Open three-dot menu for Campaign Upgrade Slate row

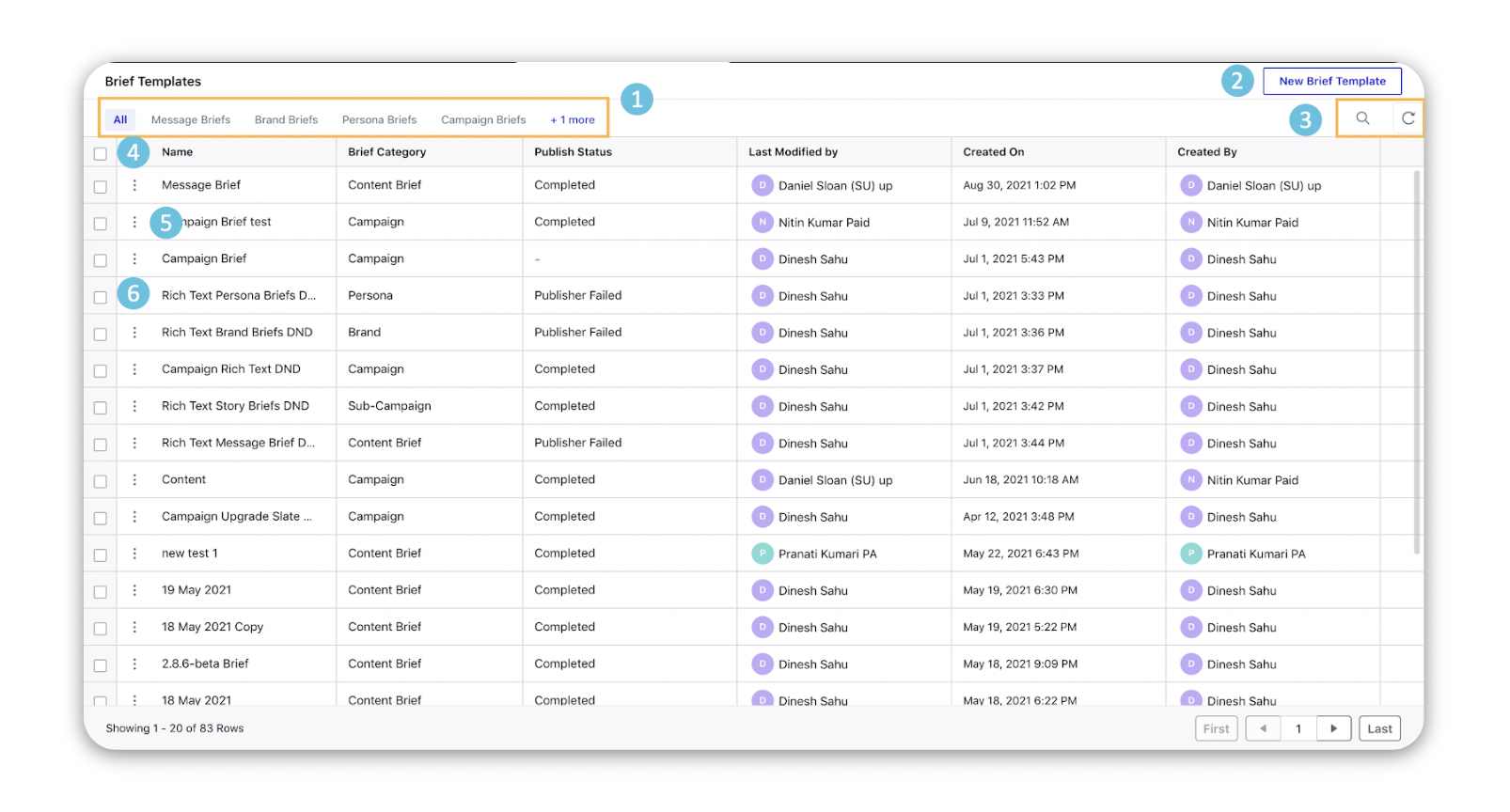point(134,516)
